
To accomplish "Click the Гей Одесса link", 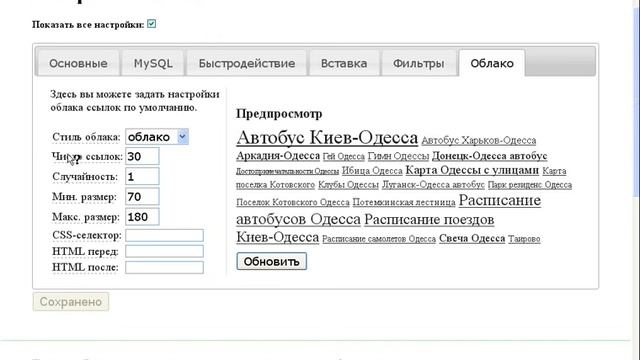I will click(343, 156).
